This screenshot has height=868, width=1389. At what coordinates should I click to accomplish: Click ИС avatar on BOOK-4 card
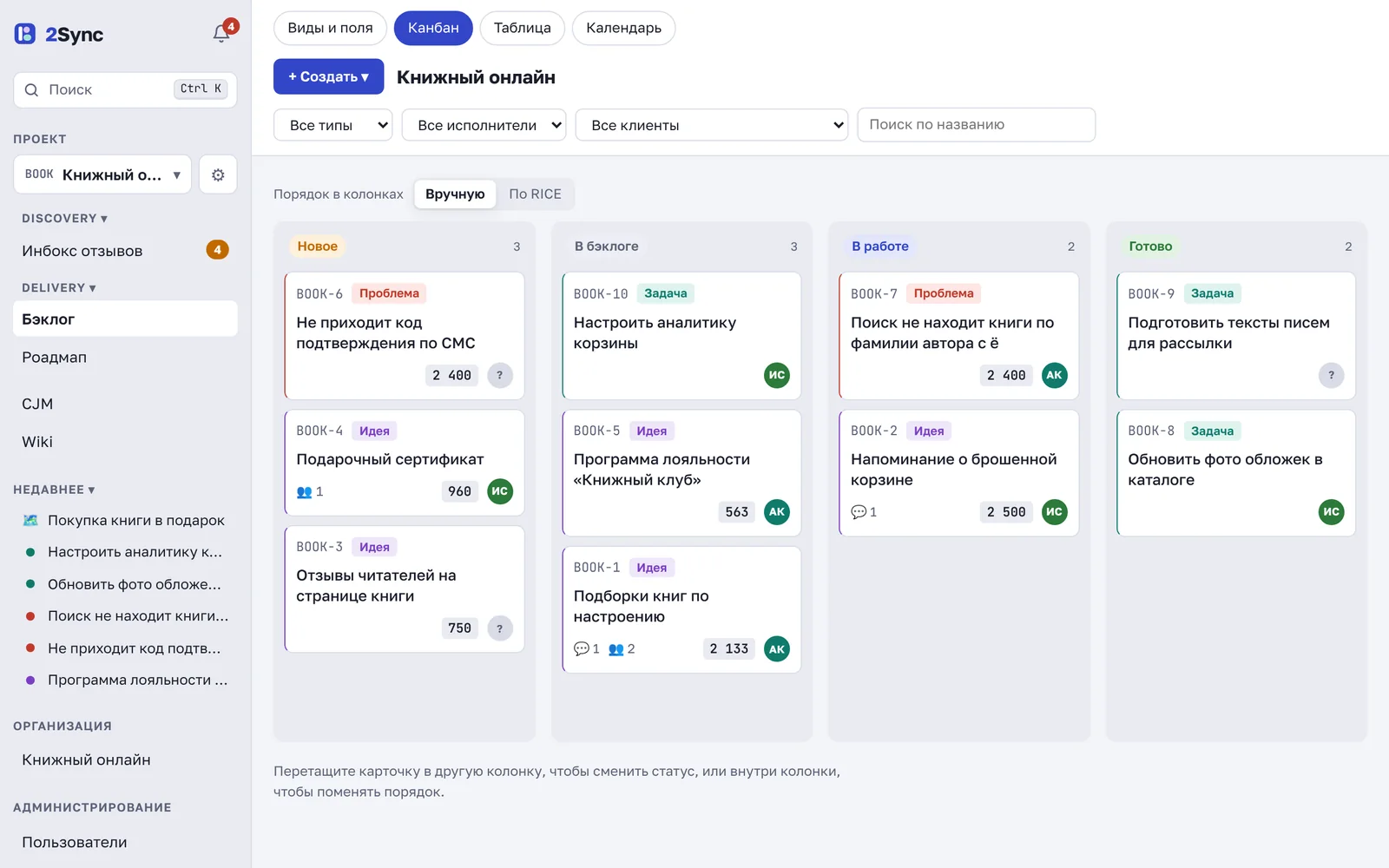[500, 491]
